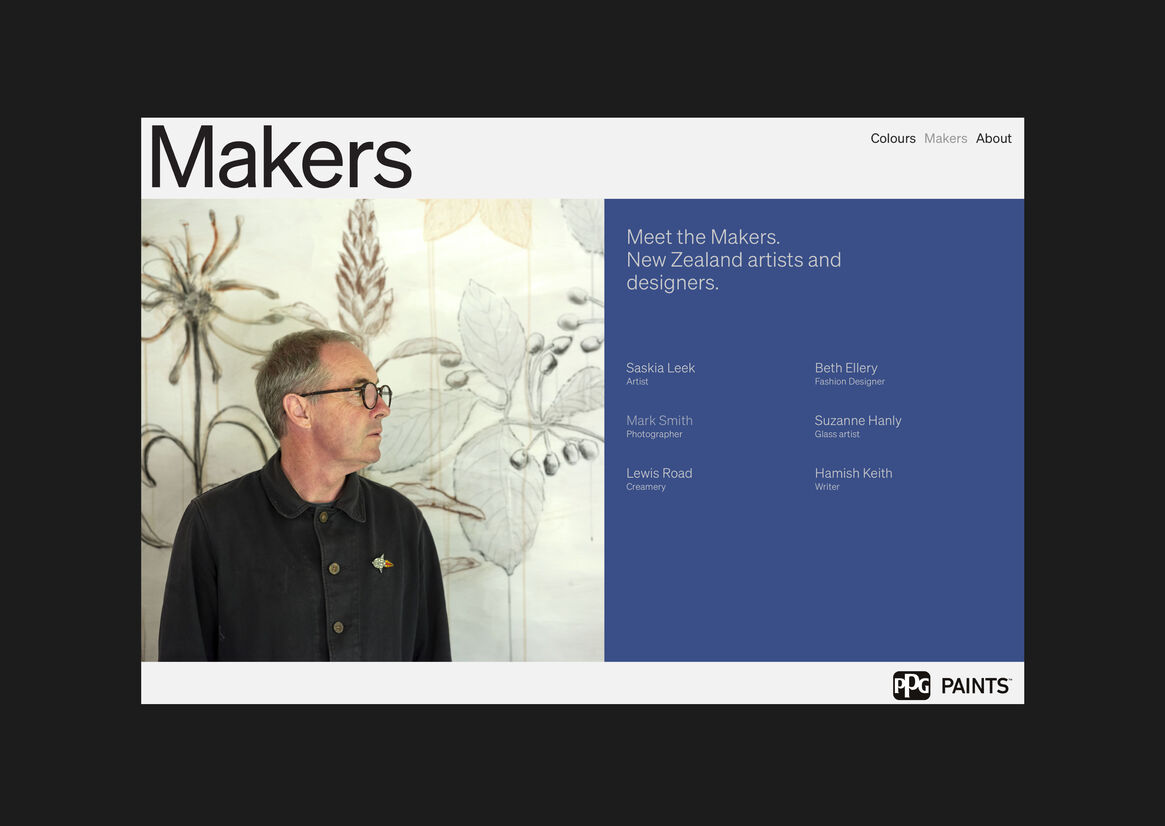
Task: Click the portrait photo of the man
Action: 372,430
